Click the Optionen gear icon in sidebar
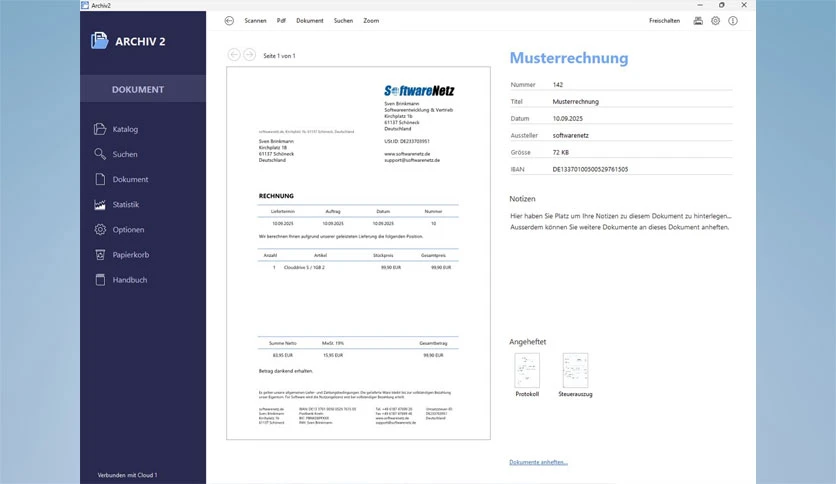Screen dimensions: 836x484 (100, 229)
